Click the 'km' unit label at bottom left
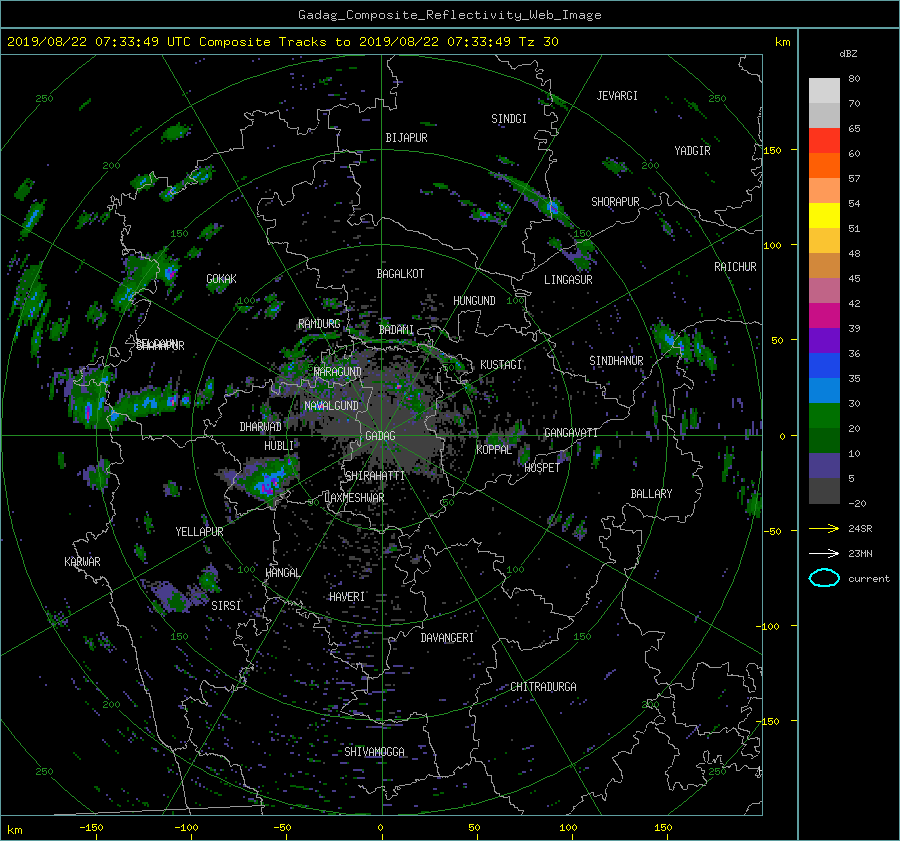The image size is (900, 841). click(15, 830)
